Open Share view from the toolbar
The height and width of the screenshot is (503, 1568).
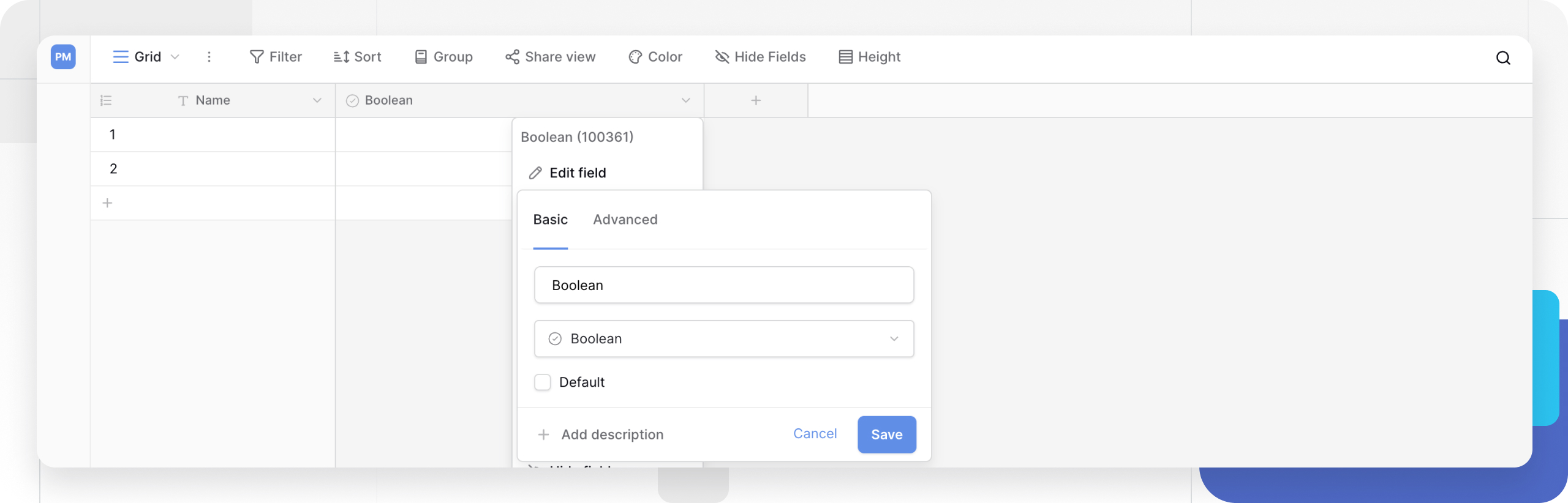(x=550, y=57)
